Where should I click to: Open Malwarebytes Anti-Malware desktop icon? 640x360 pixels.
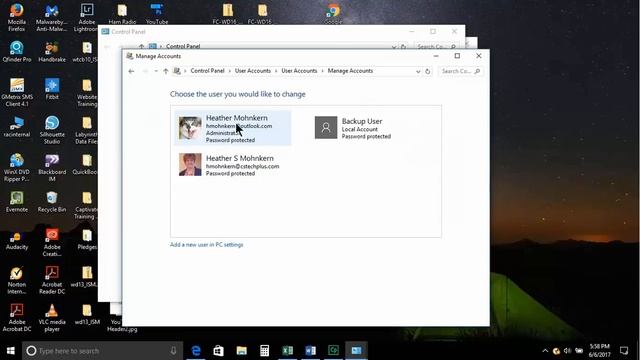coord(52,17)
